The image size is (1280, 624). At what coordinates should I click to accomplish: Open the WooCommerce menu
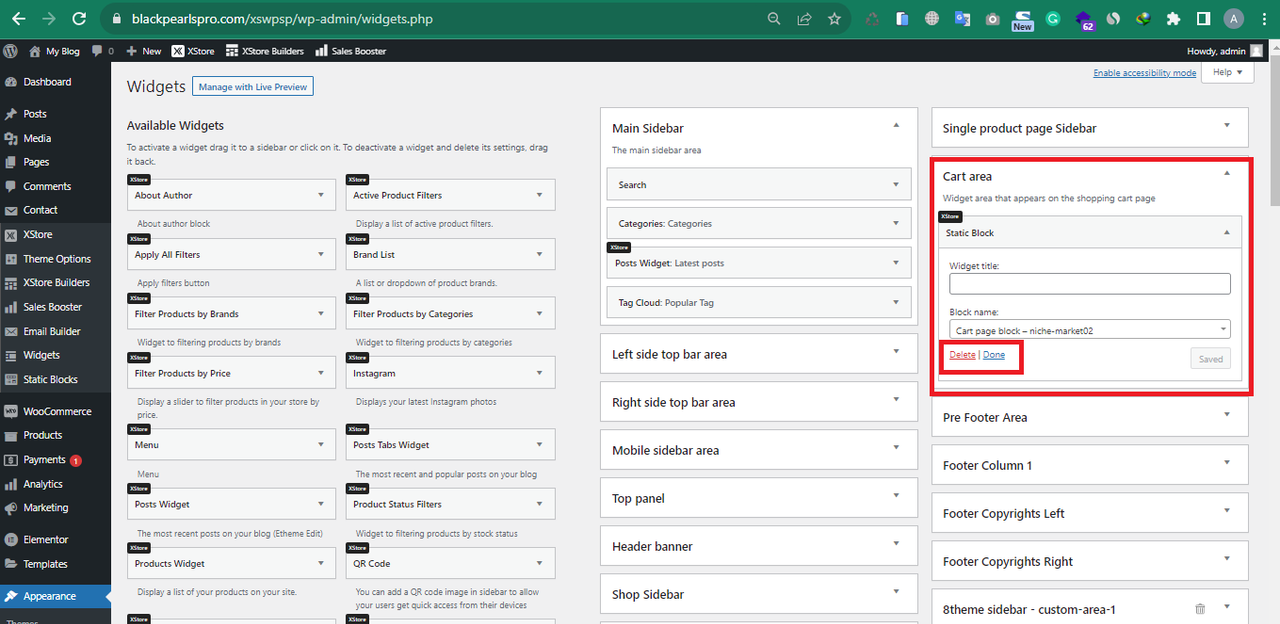[x=56, y=411]
